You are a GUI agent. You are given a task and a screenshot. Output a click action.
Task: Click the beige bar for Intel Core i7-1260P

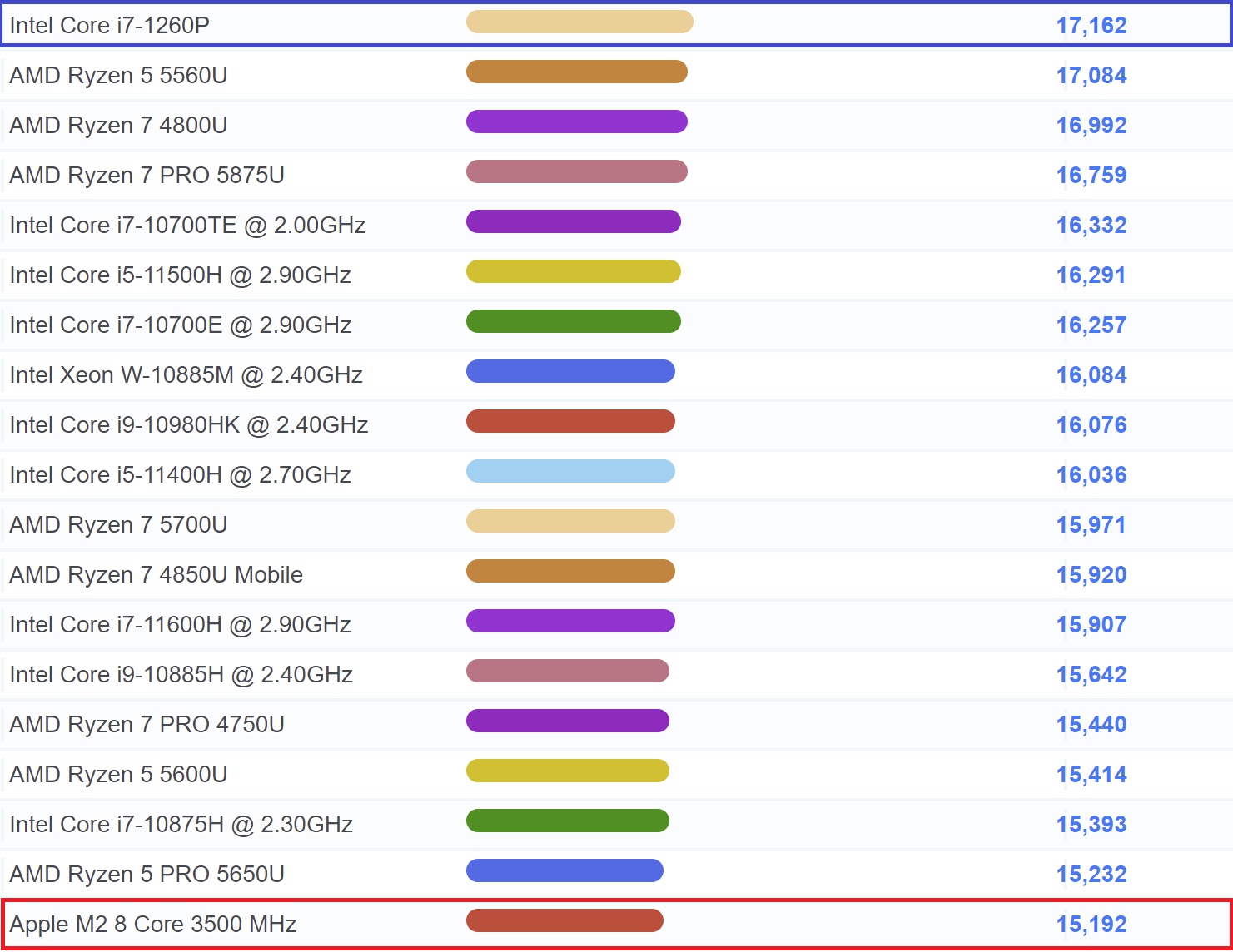pyautogui.click(x=579, y=22)
